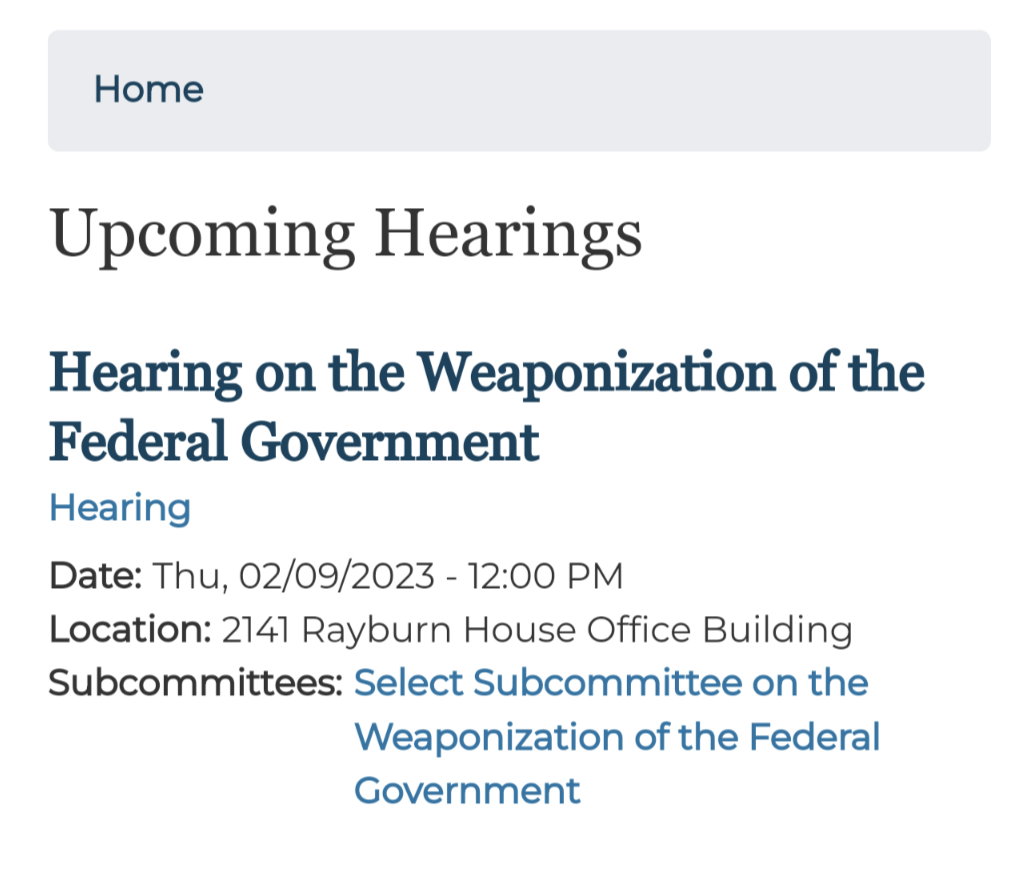This screenshot has height=886, width=1019.
Task: Click the word "Upcoming" in the heading
Action: coord(202,234)
